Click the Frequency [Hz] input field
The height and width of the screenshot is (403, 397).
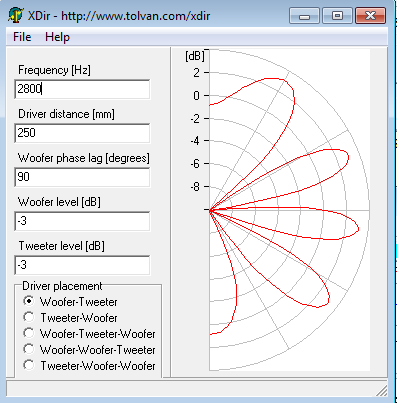click(x=82, y=89)
